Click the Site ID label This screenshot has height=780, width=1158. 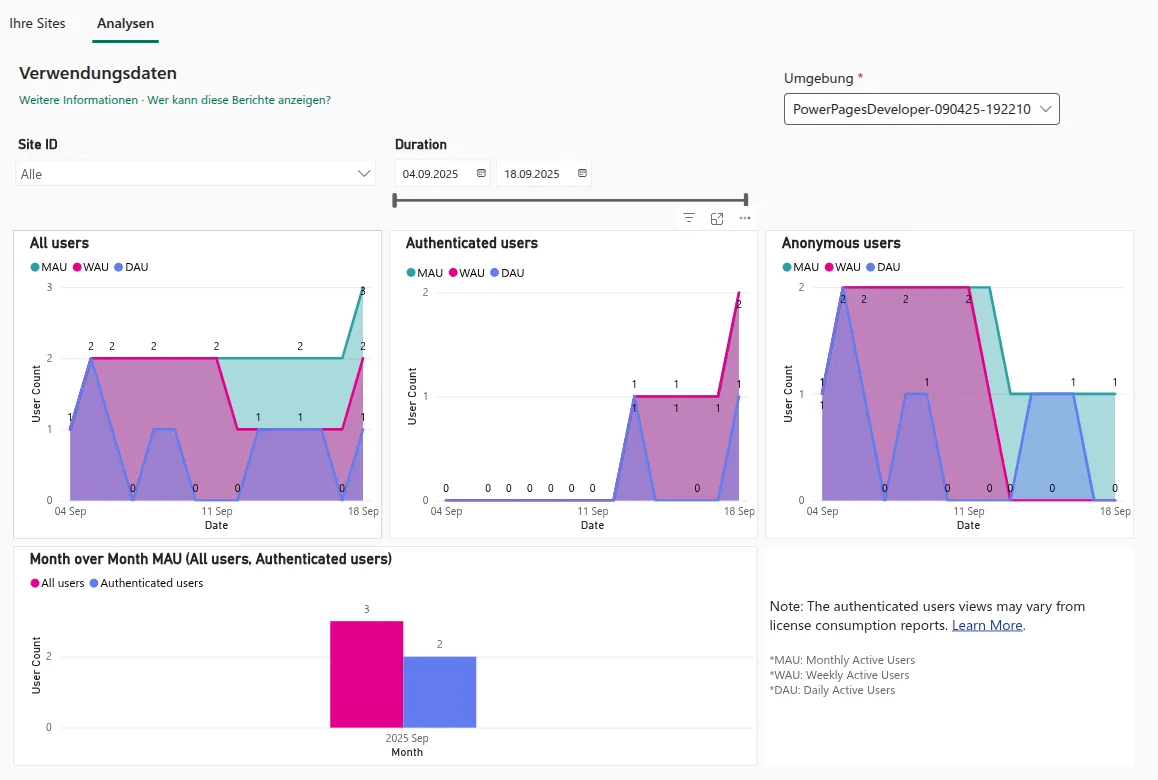pos(38,145)
